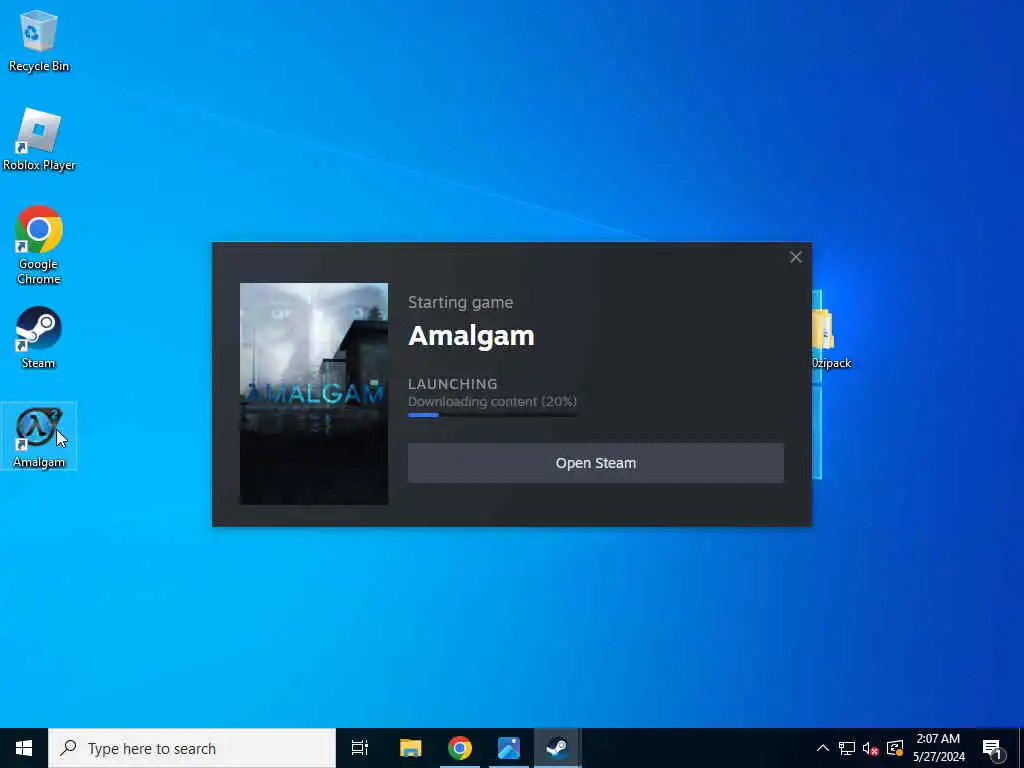1024x768 pixels.
Task: Select the Steam desktop shortcut
Action: pos(39,338)
